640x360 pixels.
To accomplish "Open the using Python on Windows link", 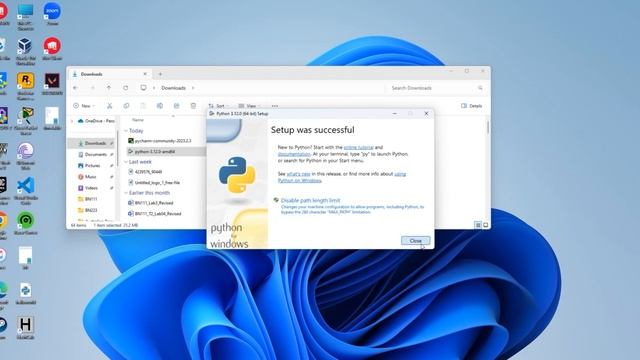I will click(342, 177).
